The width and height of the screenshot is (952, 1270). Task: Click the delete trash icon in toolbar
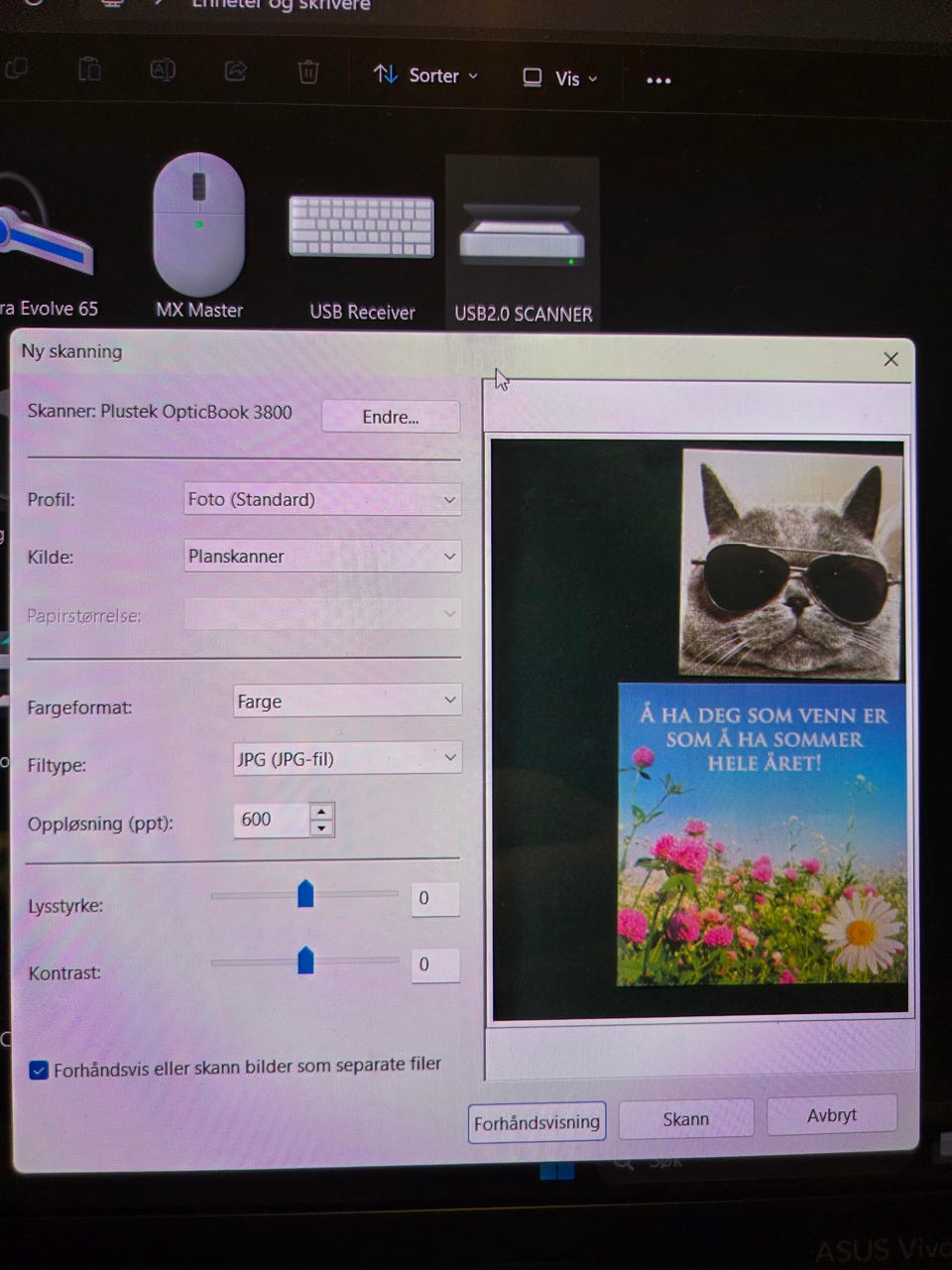click(x=308, y=71)
